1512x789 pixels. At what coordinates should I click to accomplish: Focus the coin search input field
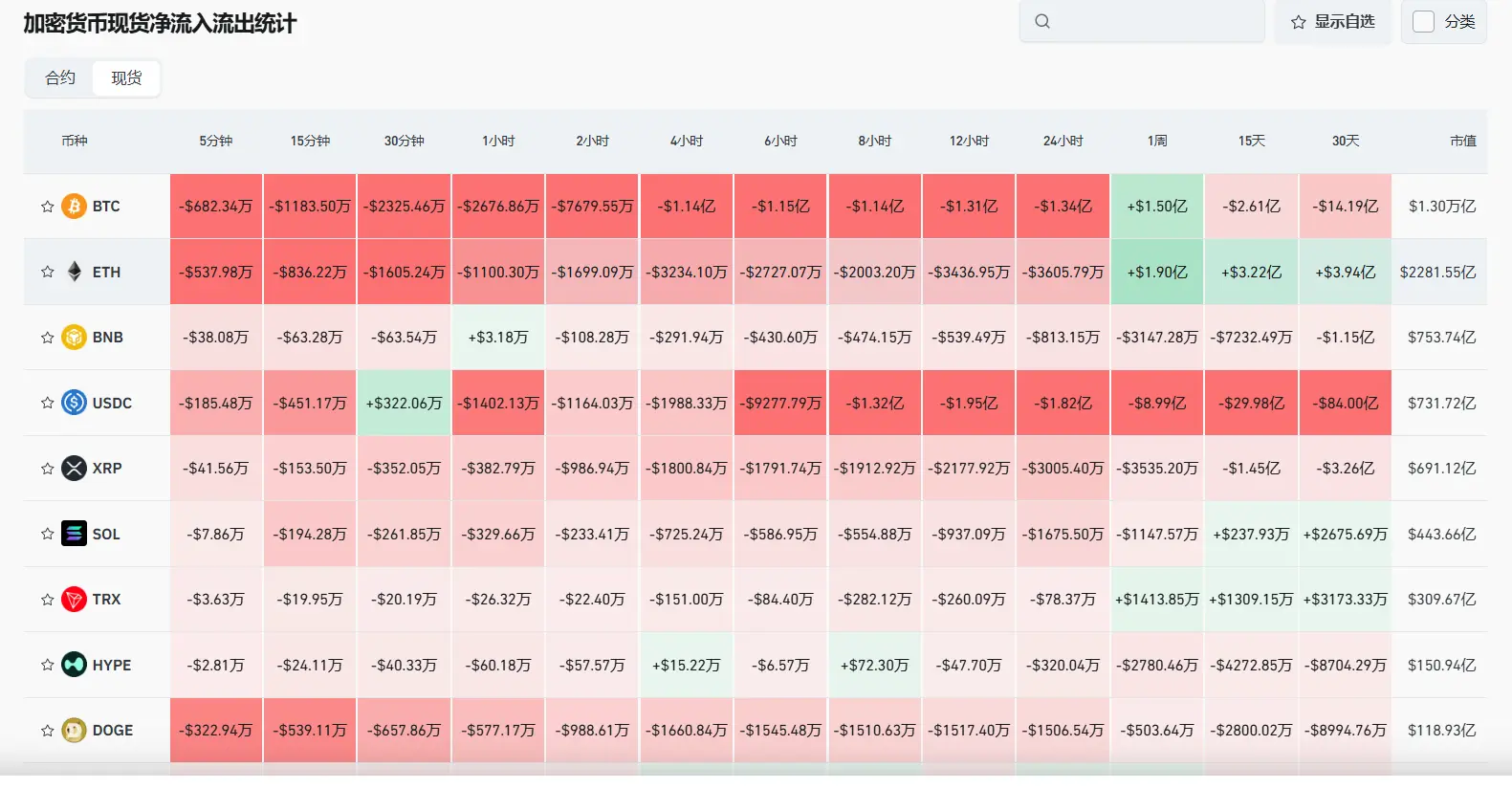tap(1142, 21)
